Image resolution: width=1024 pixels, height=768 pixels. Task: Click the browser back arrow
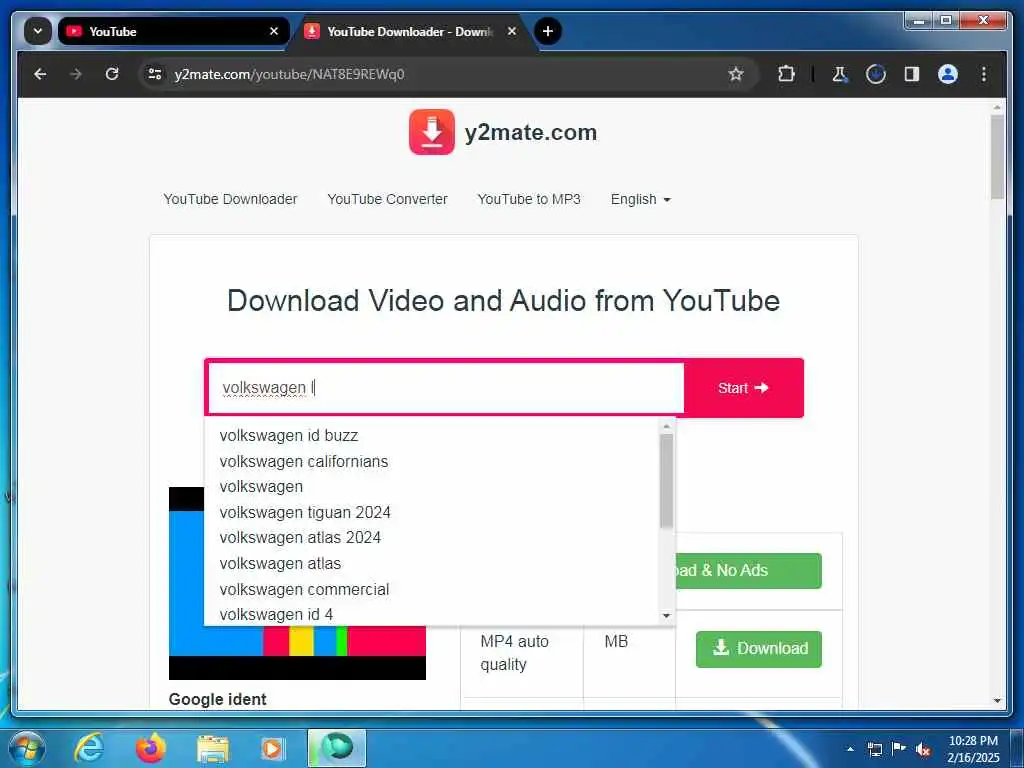tap(40, 74)
